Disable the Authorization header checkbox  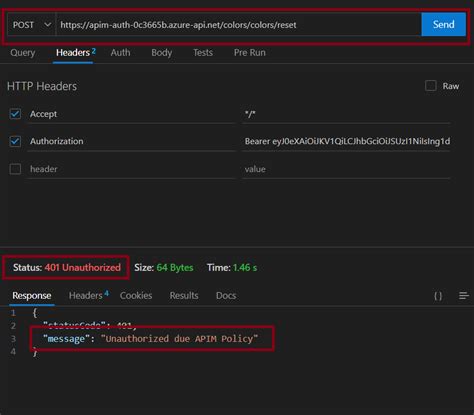tap(15, 141)
